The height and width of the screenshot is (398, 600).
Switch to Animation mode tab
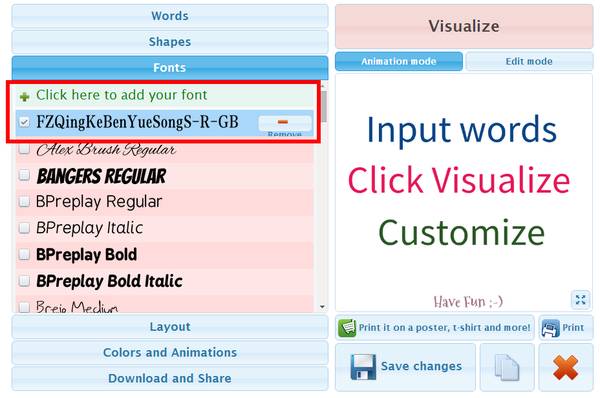point(399,61)
